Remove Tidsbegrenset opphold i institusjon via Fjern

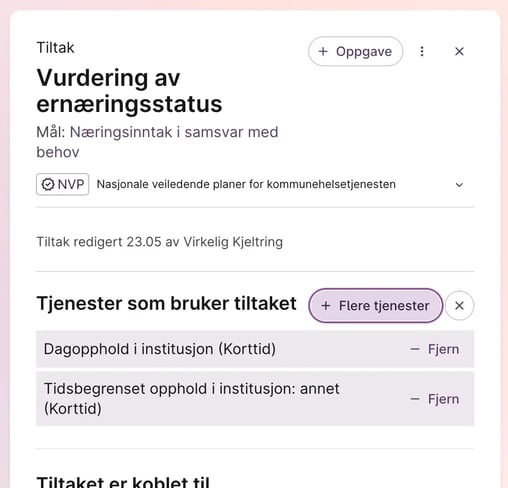(435, 399)
